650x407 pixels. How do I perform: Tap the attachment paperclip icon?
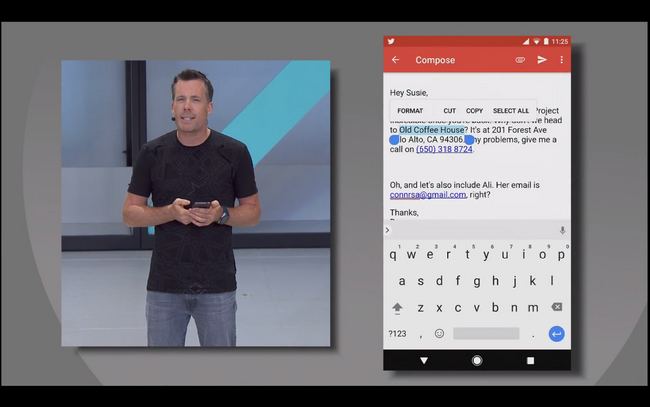(x=520, y=60)
